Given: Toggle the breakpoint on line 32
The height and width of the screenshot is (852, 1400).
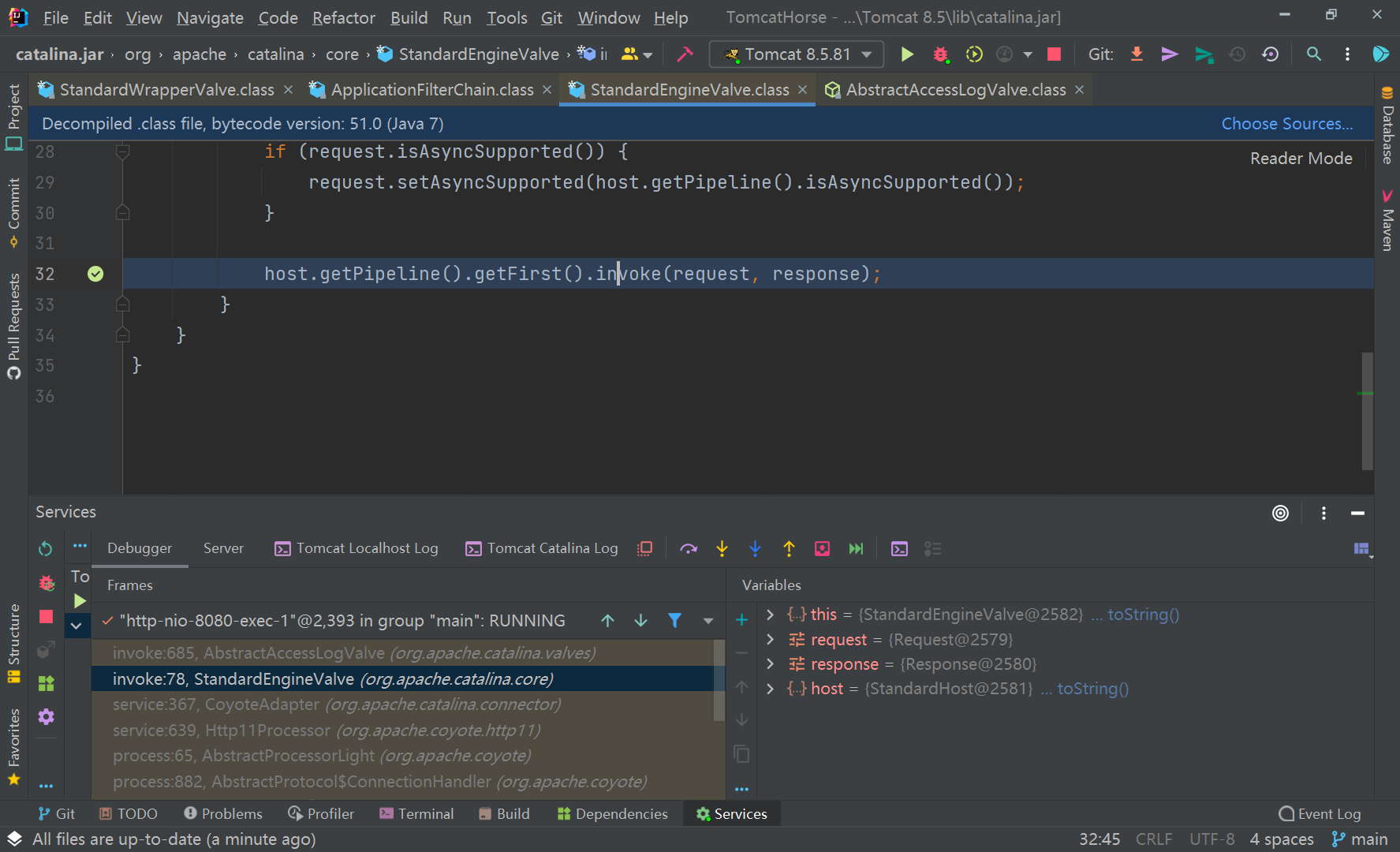Looking at the screenshot, I should (95, 274).
